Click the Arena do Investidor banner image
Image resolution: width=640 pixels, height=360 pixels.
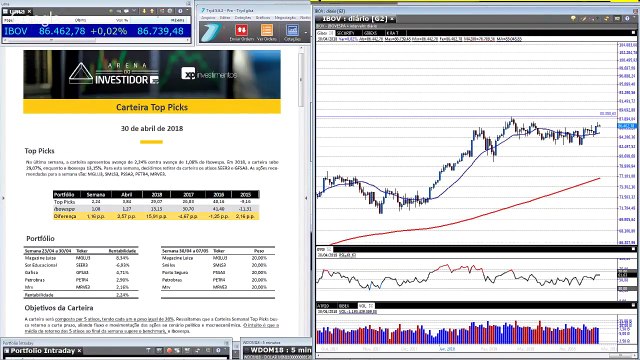pos(152,74)
